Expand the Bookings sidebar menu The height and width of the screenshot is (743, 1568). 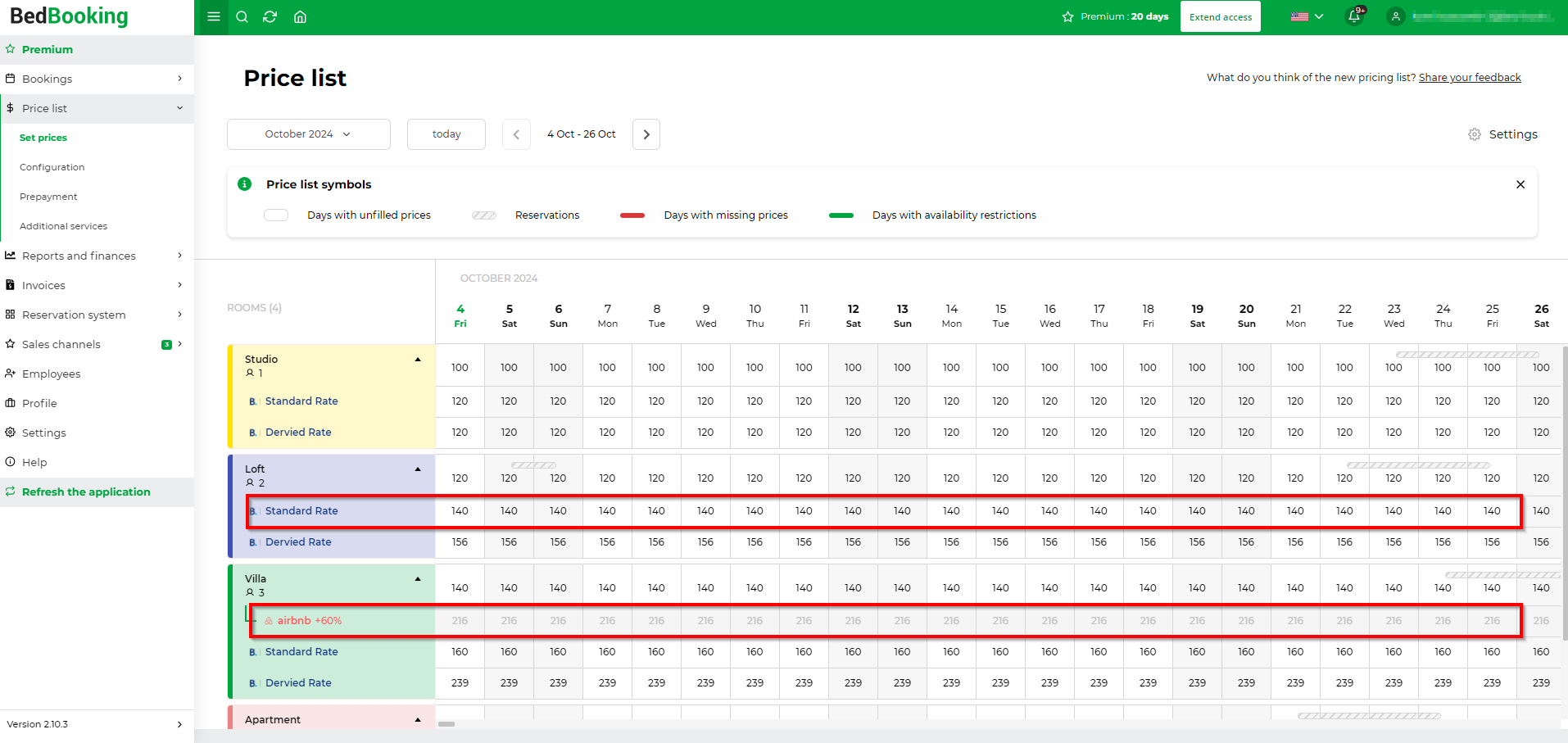[179, 79]
